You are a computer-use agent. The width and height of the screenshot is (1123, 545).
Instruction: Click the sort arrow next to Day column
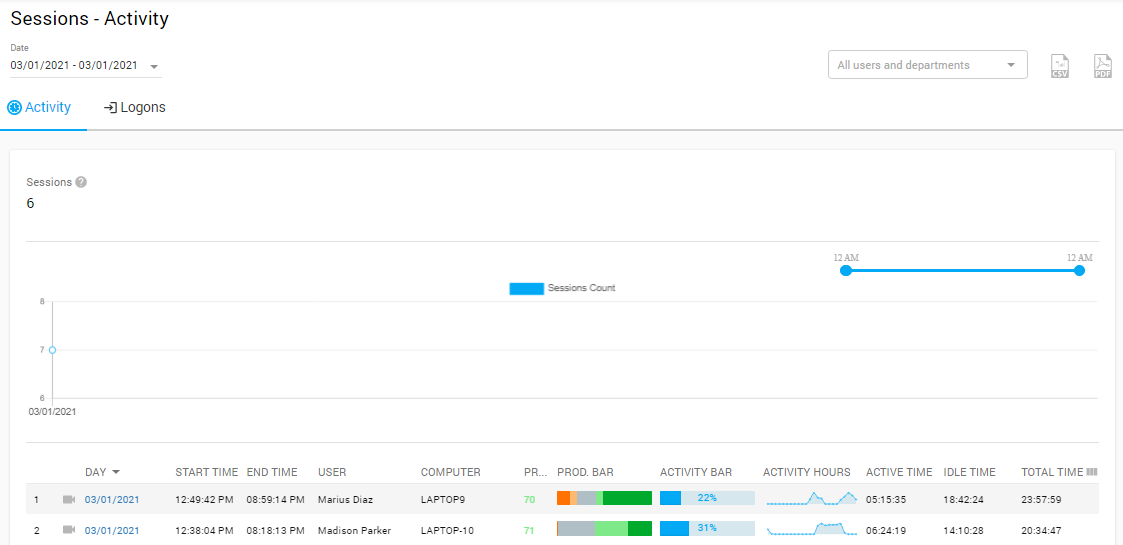click(116, 472)
